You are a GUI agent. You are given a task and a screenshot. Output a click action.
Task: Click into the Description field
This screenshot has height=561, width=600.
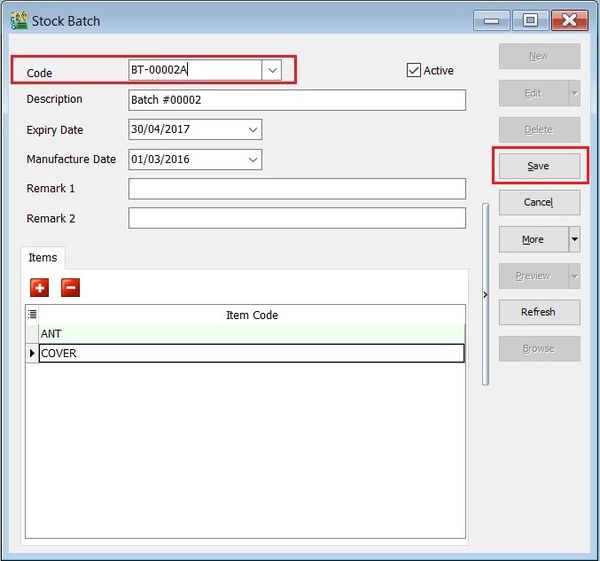297,100
